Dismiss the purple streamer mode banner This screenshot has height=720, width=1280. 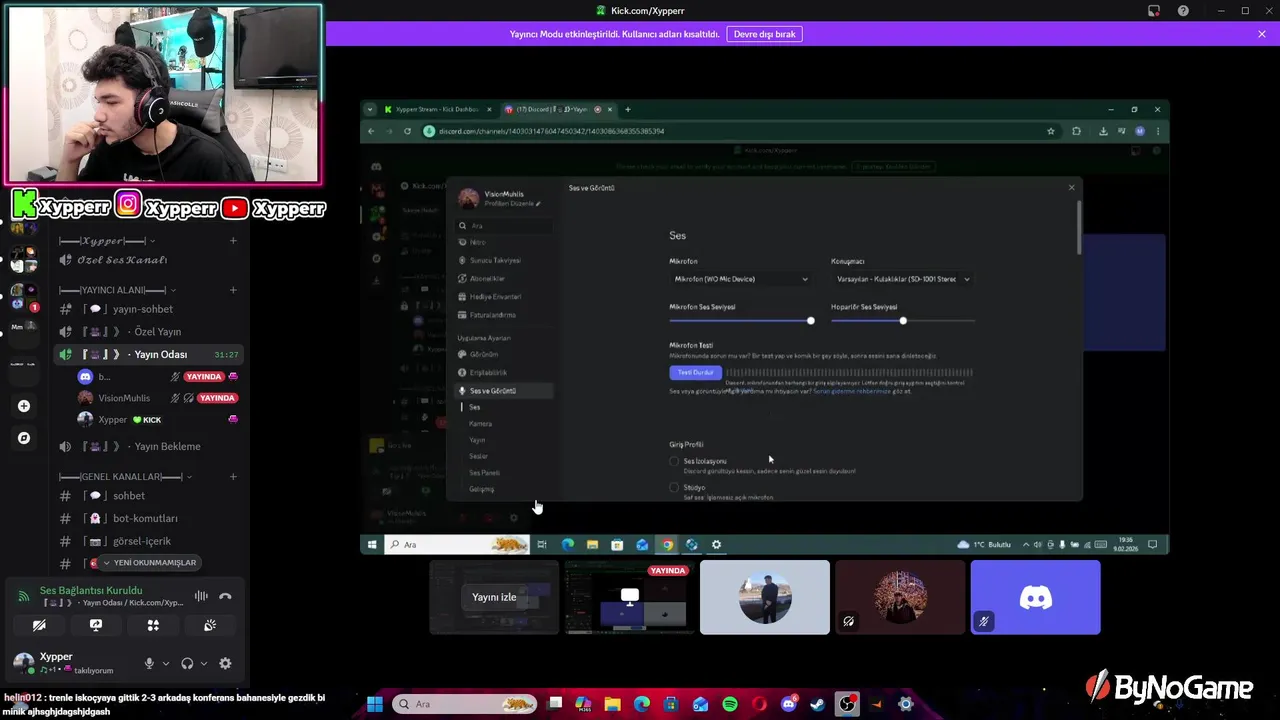tap(1262, 34)
